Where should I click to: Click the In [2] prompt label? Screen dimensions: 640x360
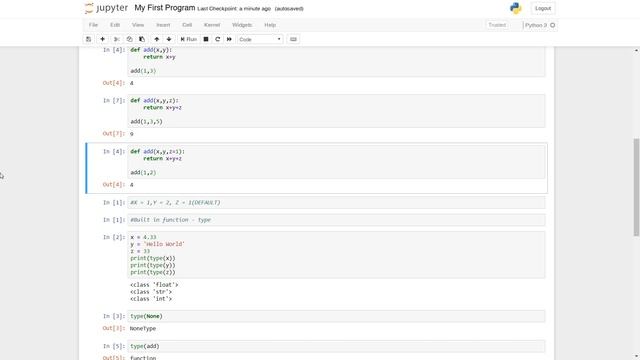[114, 237]
